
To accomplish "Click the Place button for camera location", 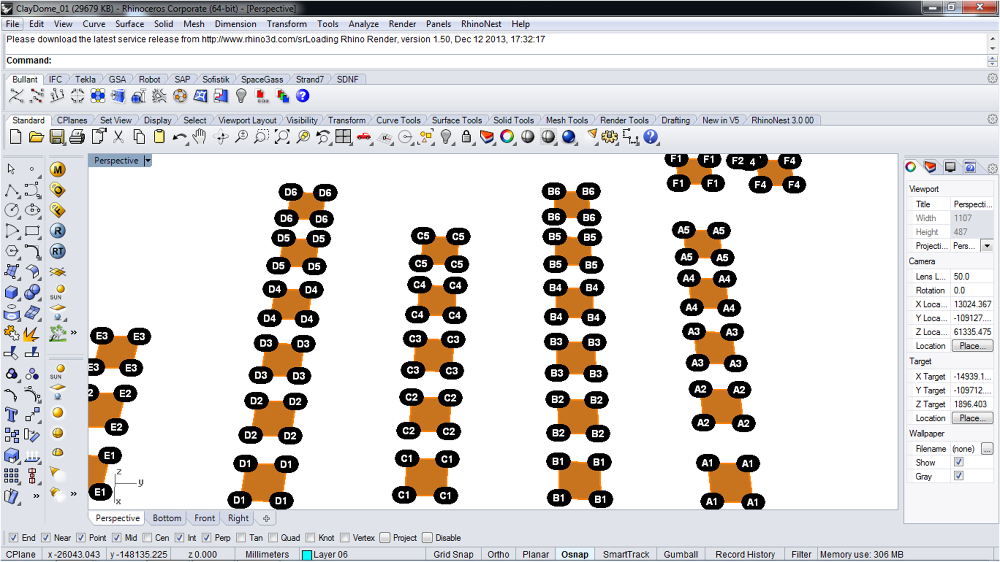I will pos(971,346).
